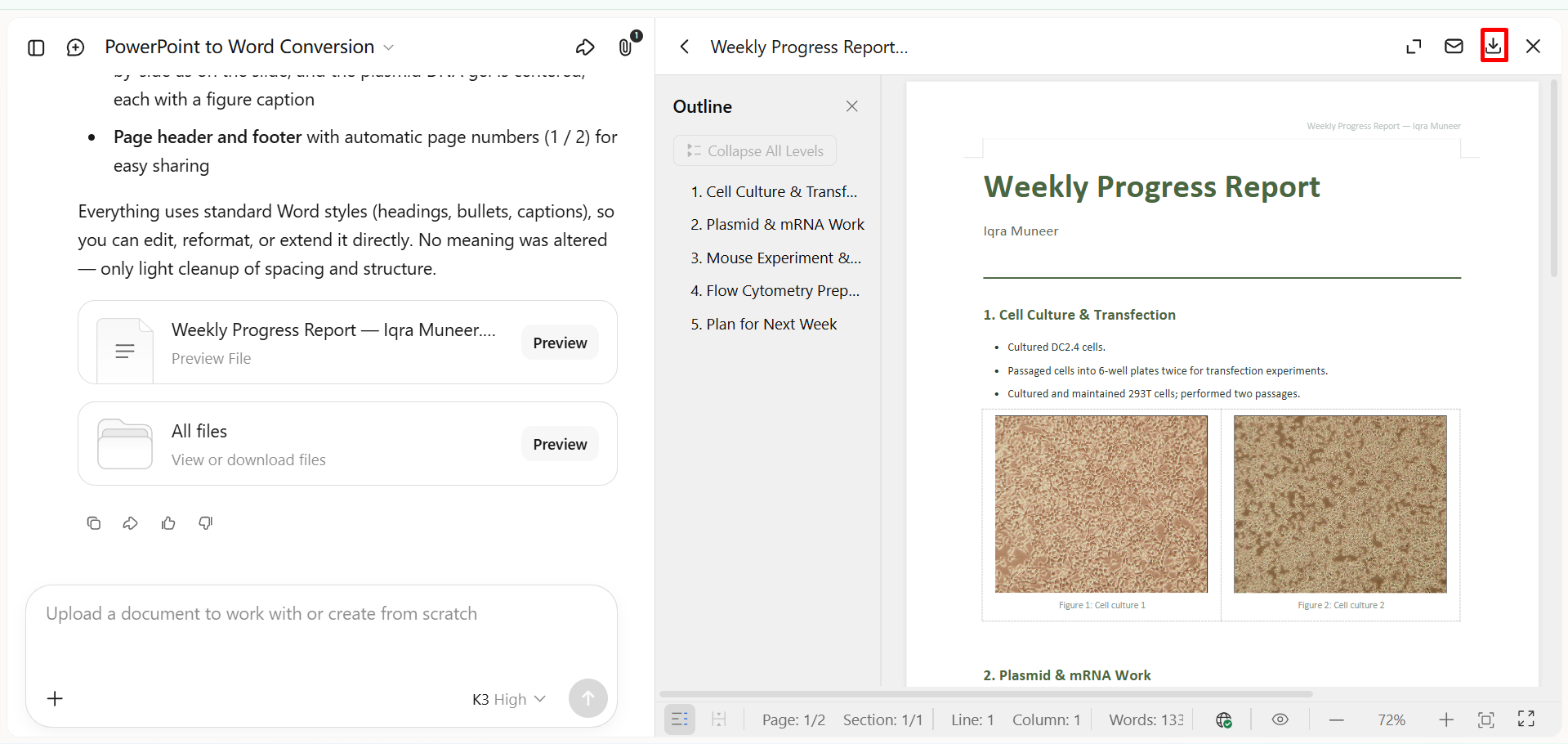Go back from document preview
This screenshot has width=1568, height=744.
point(685,47)
